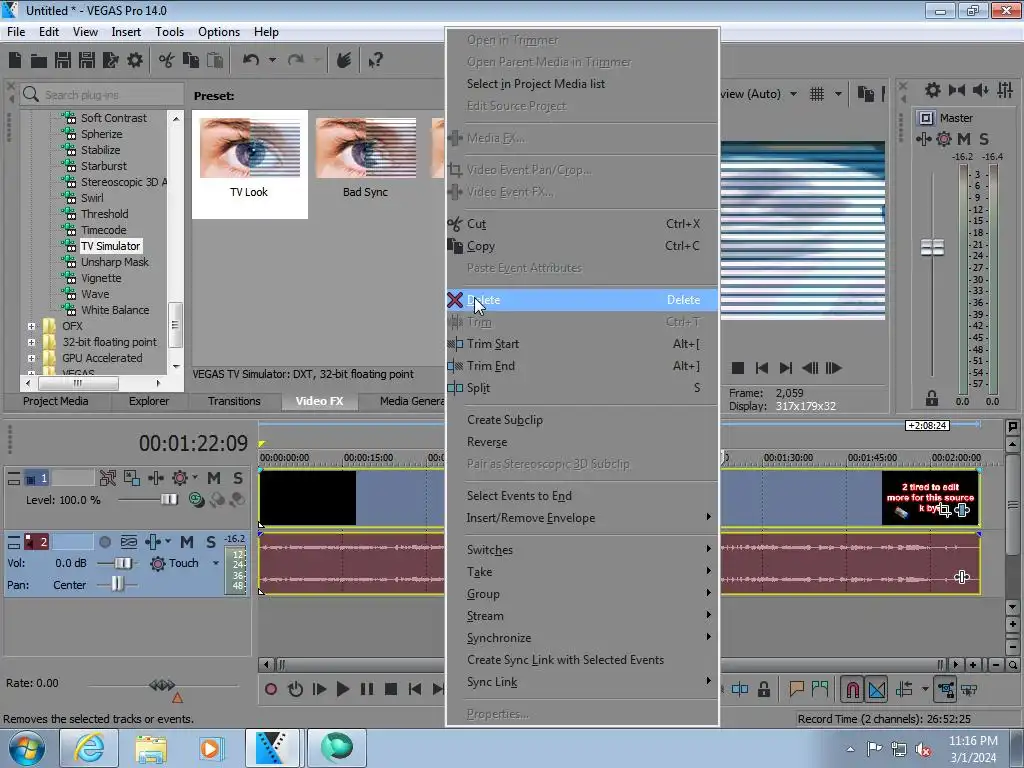The width and height of the screenshot is (1024, 768).
Task: Mute audio track 2
Action: pos(187,541)
